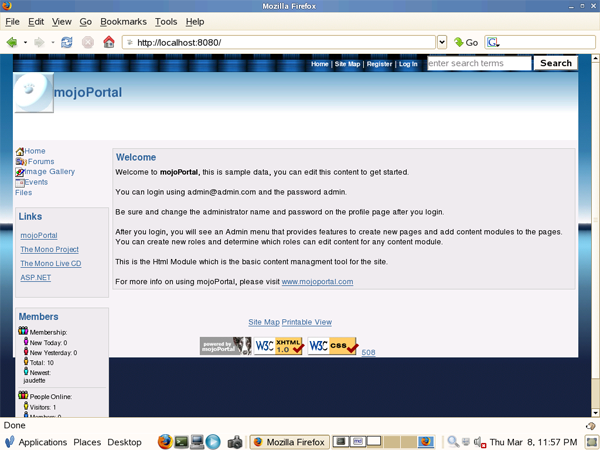Image resolution: width=600 pixels, height=450 pixels.
Task: Click the 'powered by mojoPortal' badge
Action: pos(225,346)
